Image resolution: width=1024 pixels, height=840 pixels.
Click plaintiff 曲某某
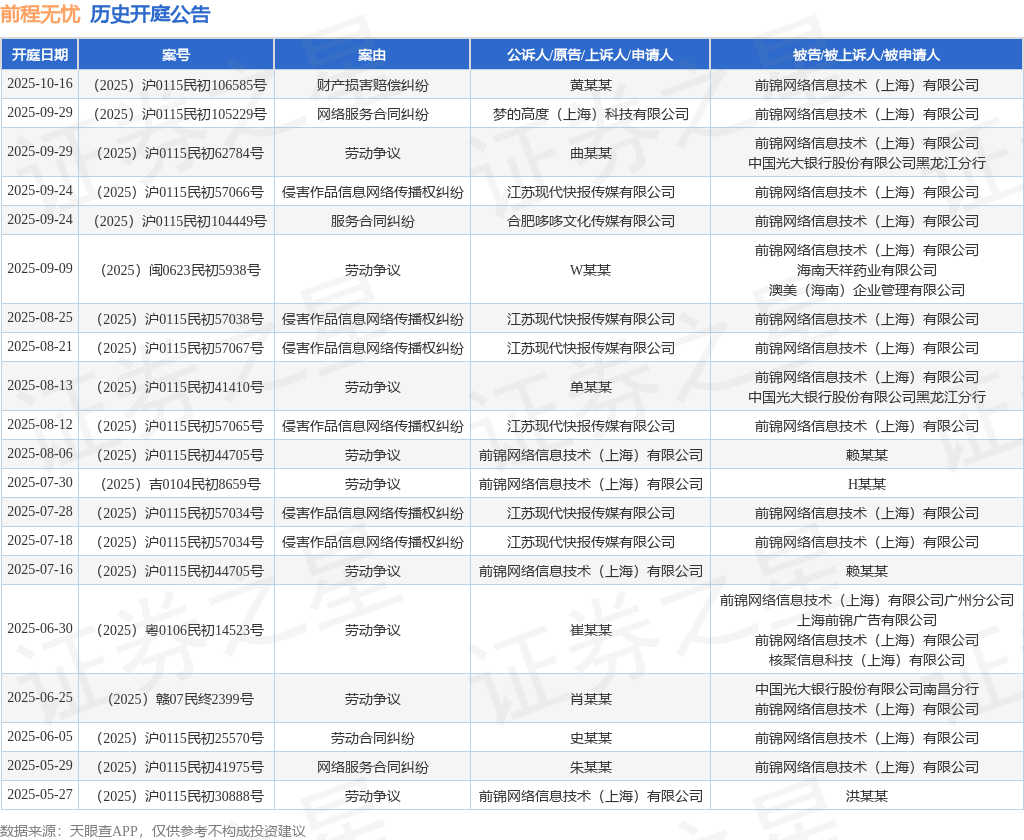pyautogui.click(x=590, y=153)
